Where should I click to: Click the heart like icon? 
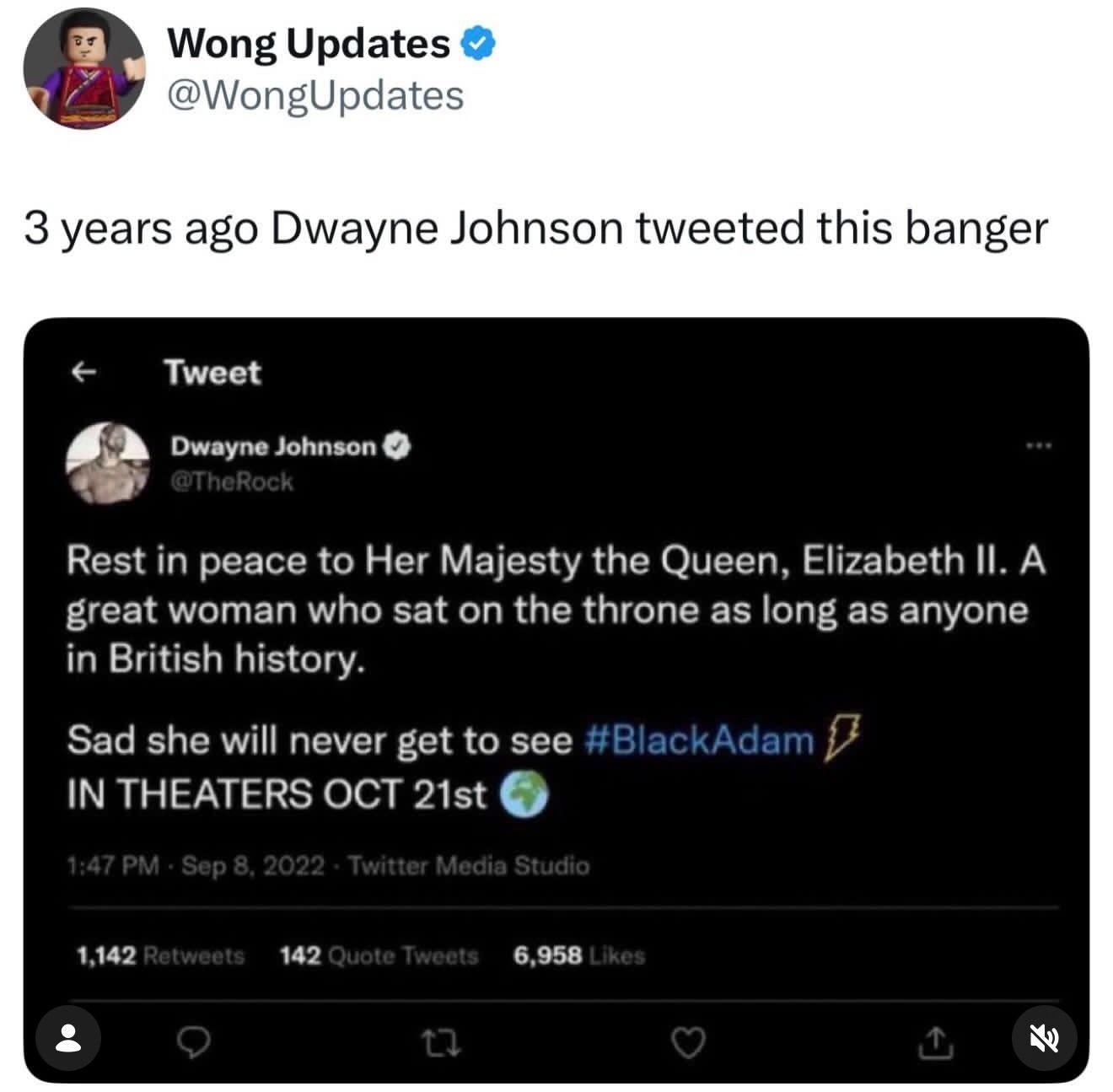click(x=687, y=1044)
